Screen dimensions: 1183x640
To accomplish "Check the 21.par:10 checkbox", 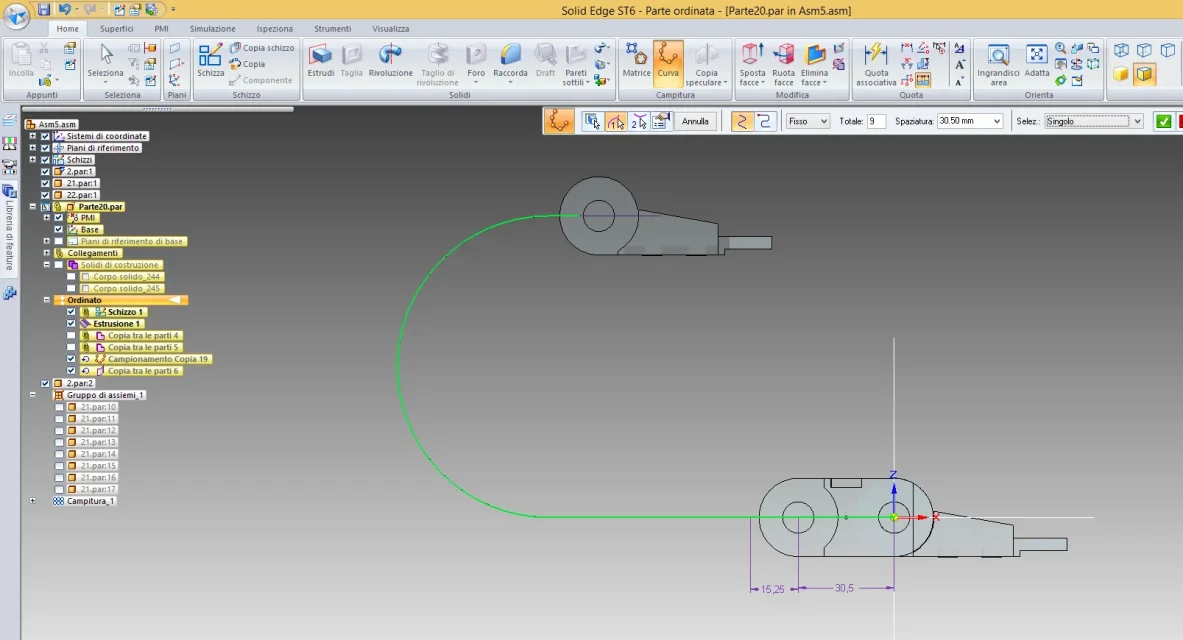I will 59,408.
